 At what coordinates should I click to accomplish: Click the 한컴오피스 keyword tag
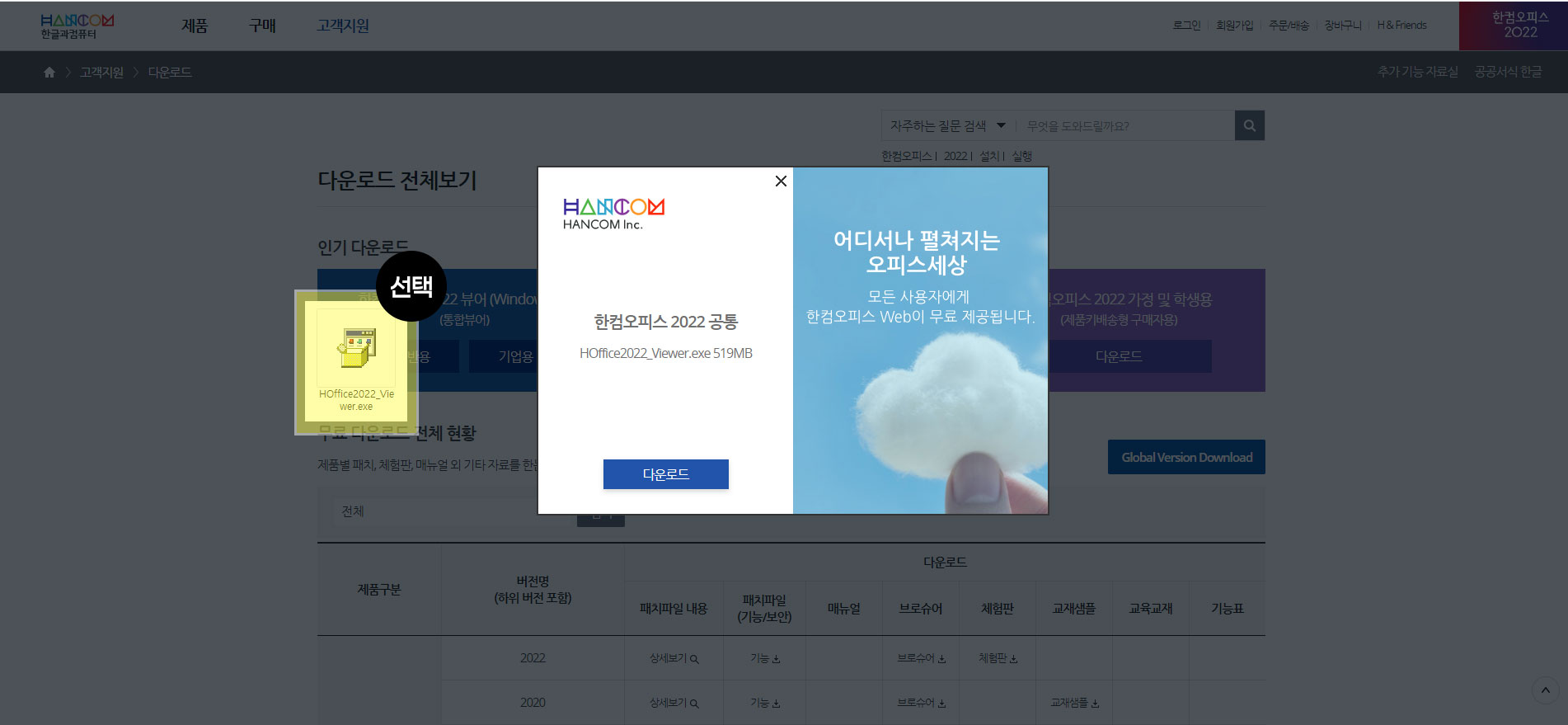click(906, 156)
